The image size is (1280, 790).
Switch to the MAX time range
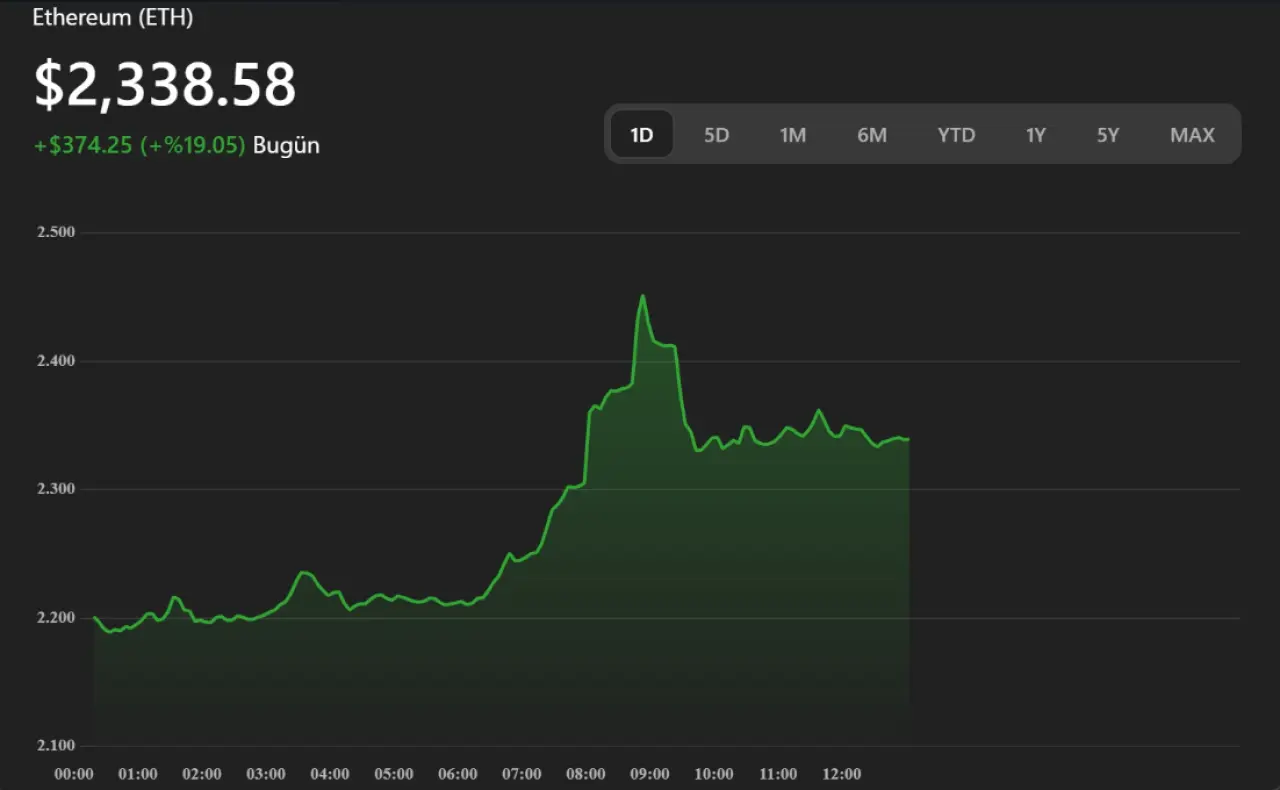click(x=1192, y=134)
